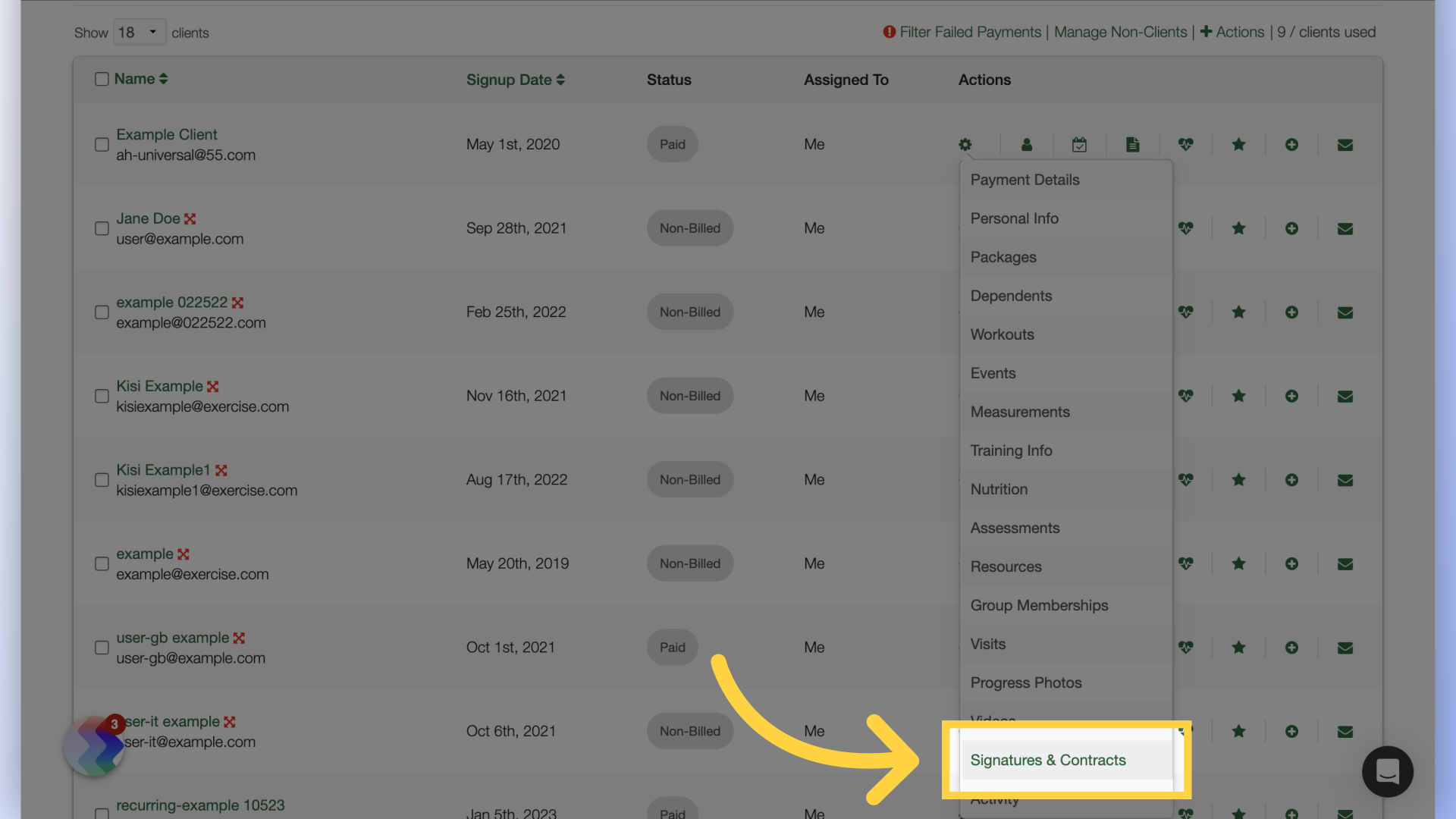Viewport: 1456px width, 819px height.
Task: Click the plus circle icon in Example Client row
Action: pos(1291,144)
